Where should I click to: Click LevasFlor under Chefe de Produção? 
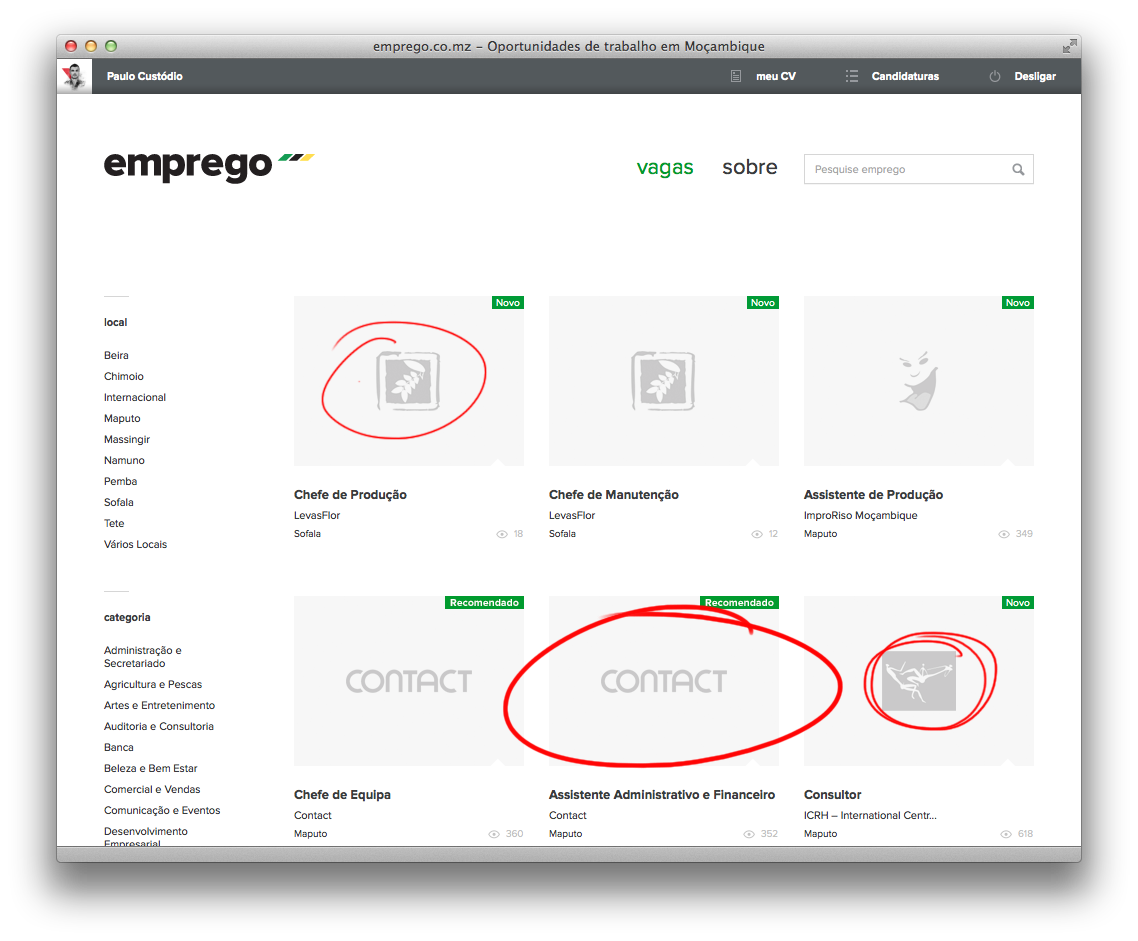pyautogui.click(x=317, y=516)
